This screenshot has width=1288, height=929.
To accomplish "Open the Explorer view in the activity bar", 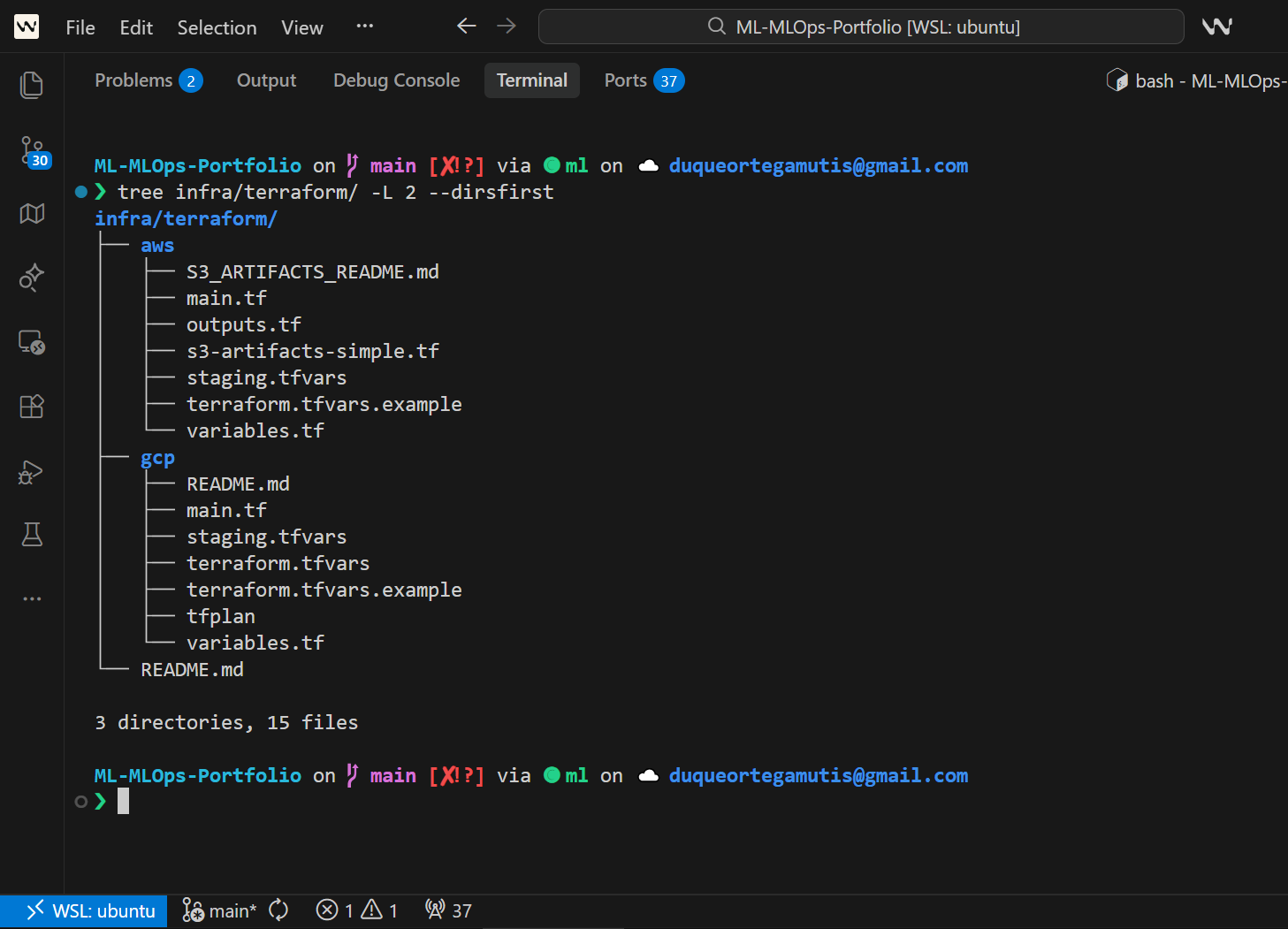I will (x=31, y=84).
